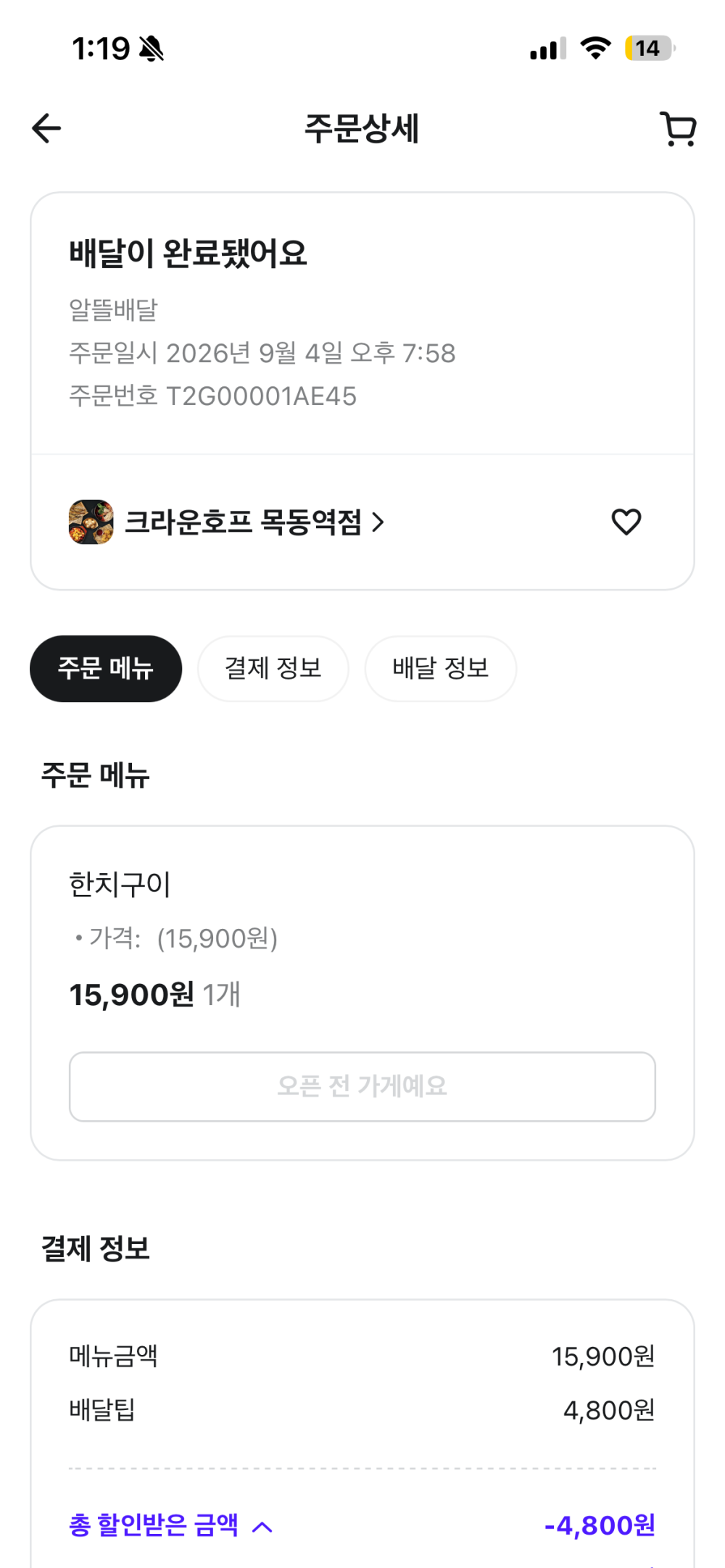Tap the back arrow icon

46,129
